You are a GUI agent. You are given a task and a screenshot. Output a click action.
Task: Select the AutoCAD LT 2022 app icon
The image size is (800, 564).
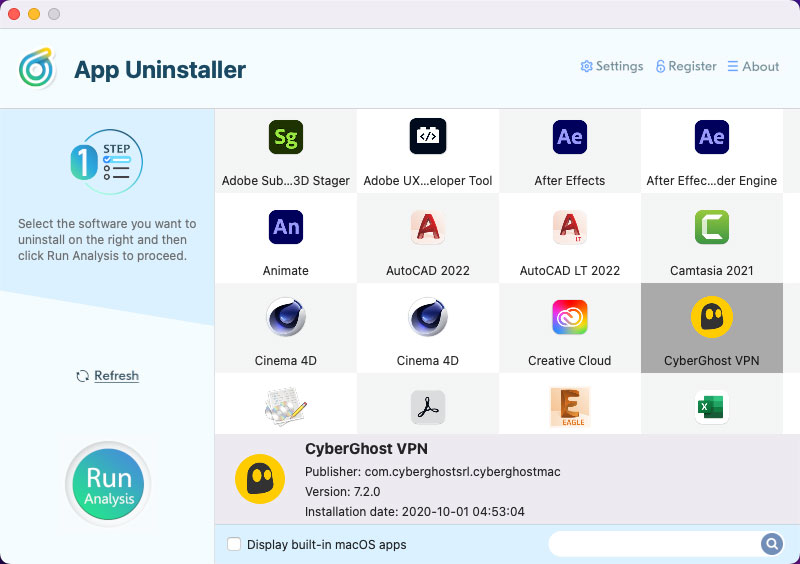(x=569, y=227)
